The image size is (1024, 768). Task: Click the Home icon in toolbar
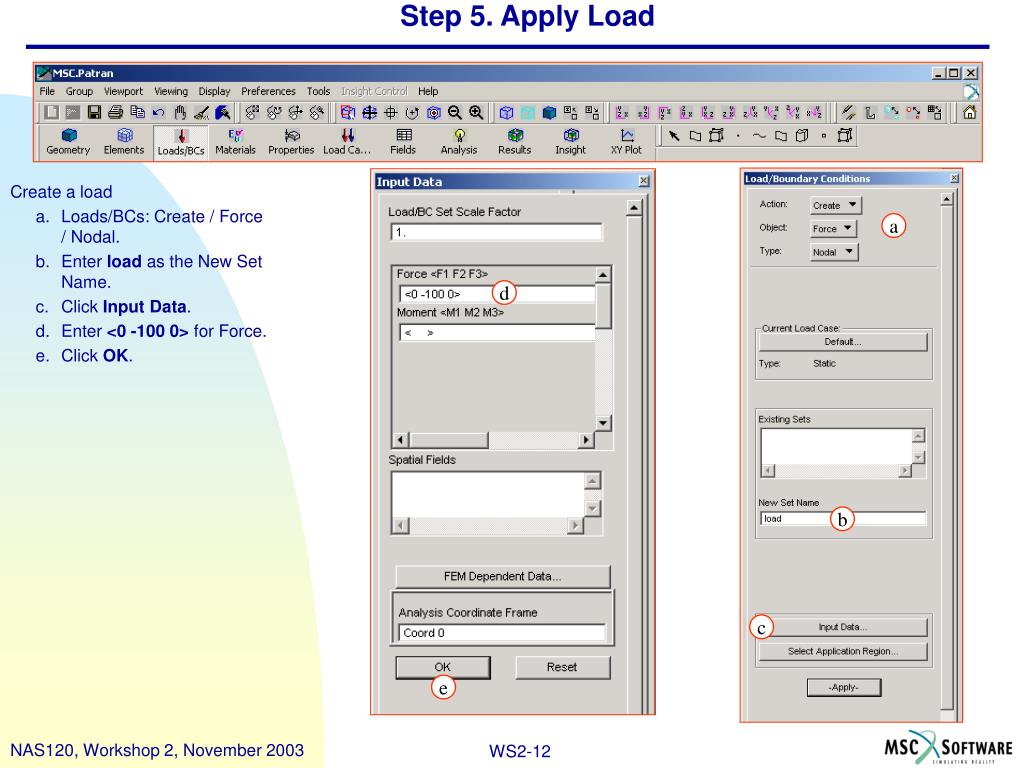pyautogui.click(x=970, y=112)
